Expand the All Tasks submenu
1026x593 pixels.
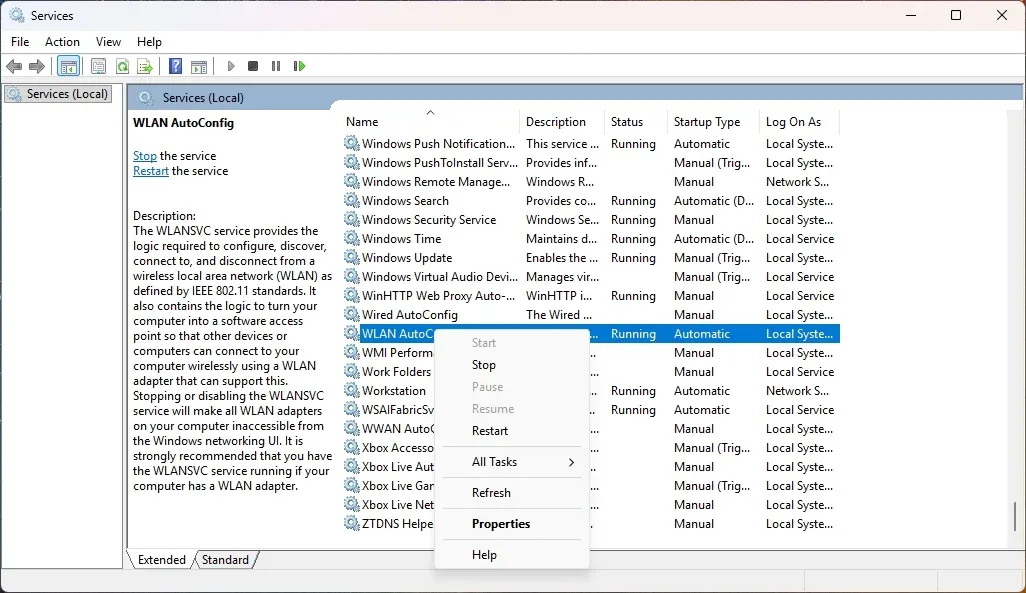pyautogui.click(x=512, y=461)
